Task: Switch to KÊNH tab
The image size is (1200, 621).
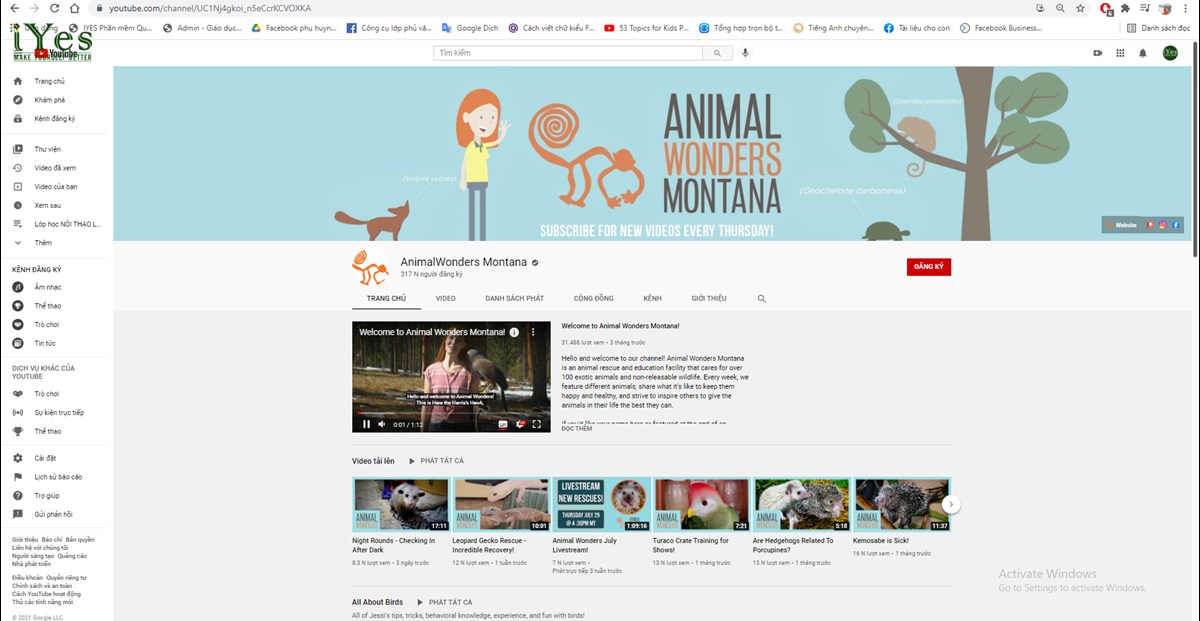Action: point(652,298)
